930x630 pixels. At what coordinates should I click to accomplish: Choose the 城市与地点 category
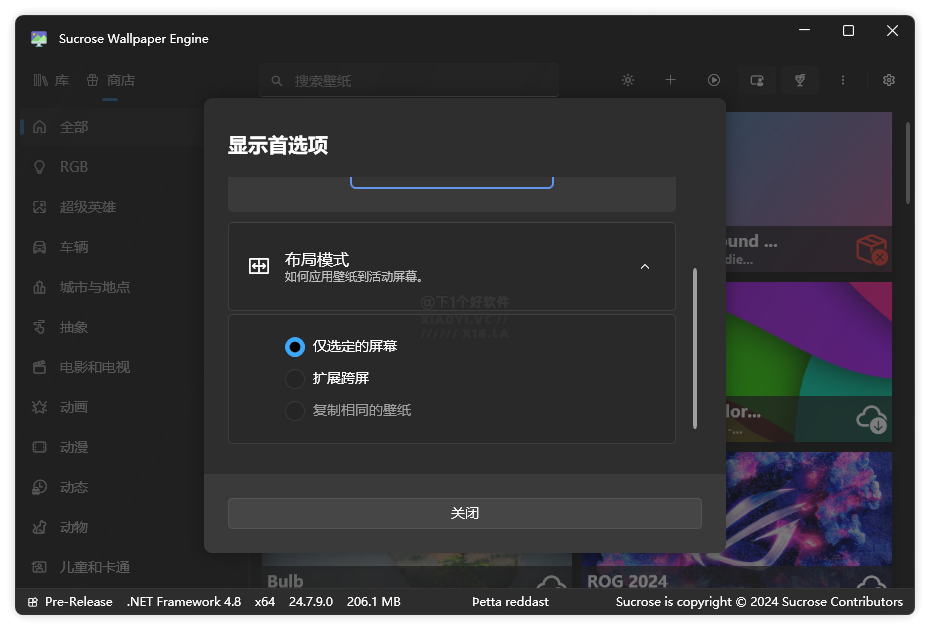click(x=113, y=287)
